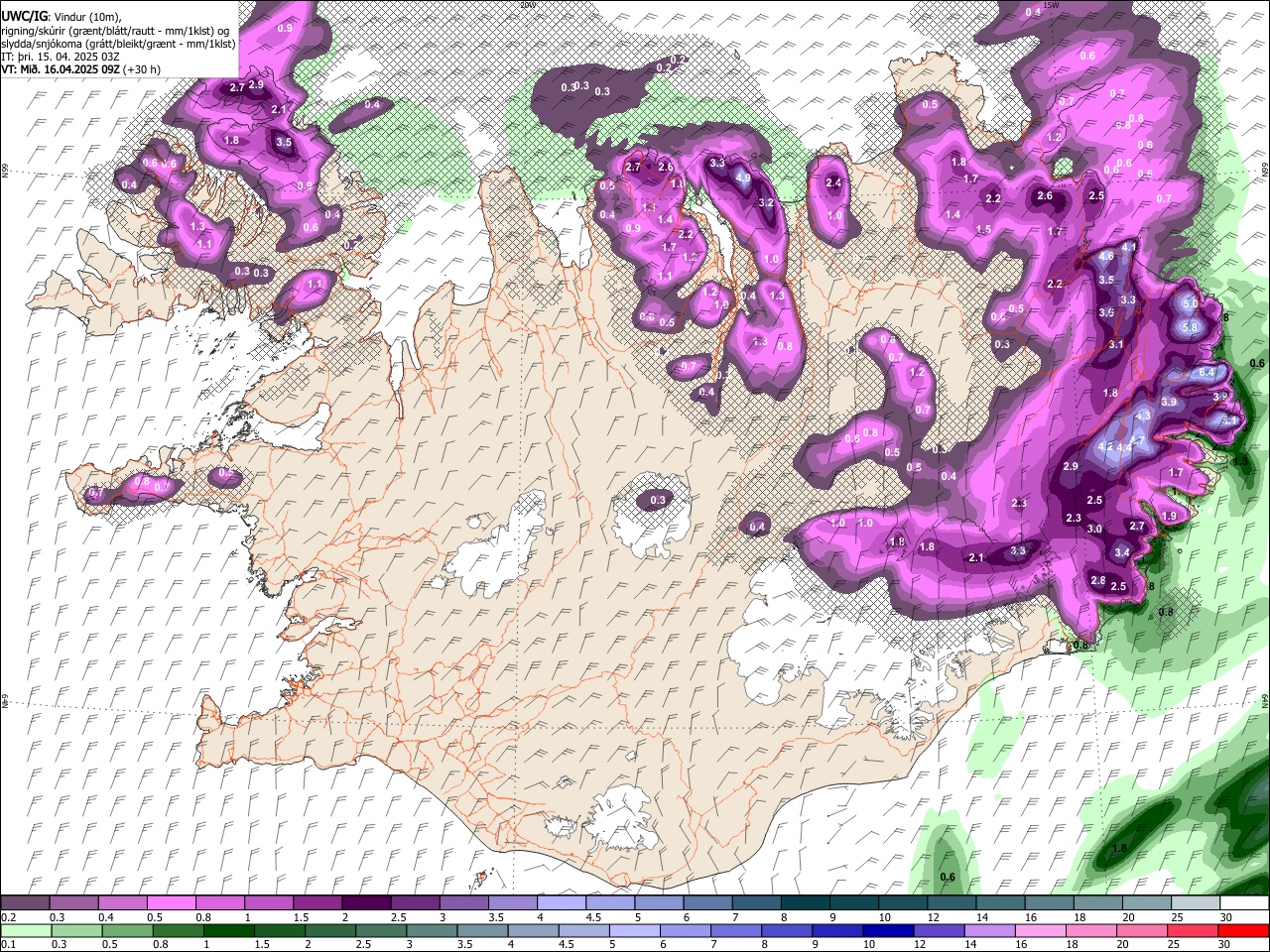1270x952 pixels.
Task: Click the rigning/skúrir legend description line
Action: pyautogui.click(x=115, y=29)
